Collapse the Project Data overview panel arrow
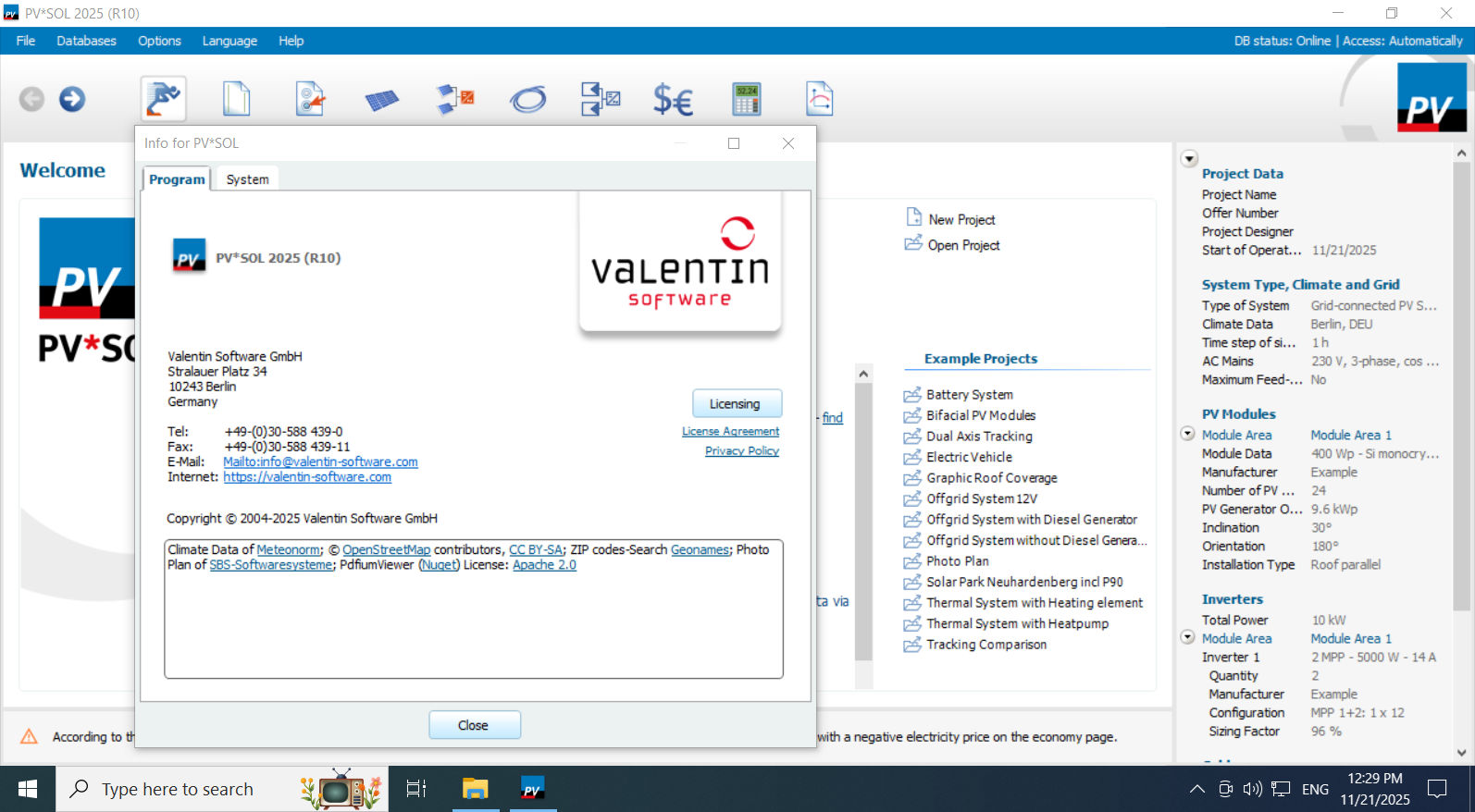 [1189, 159]
